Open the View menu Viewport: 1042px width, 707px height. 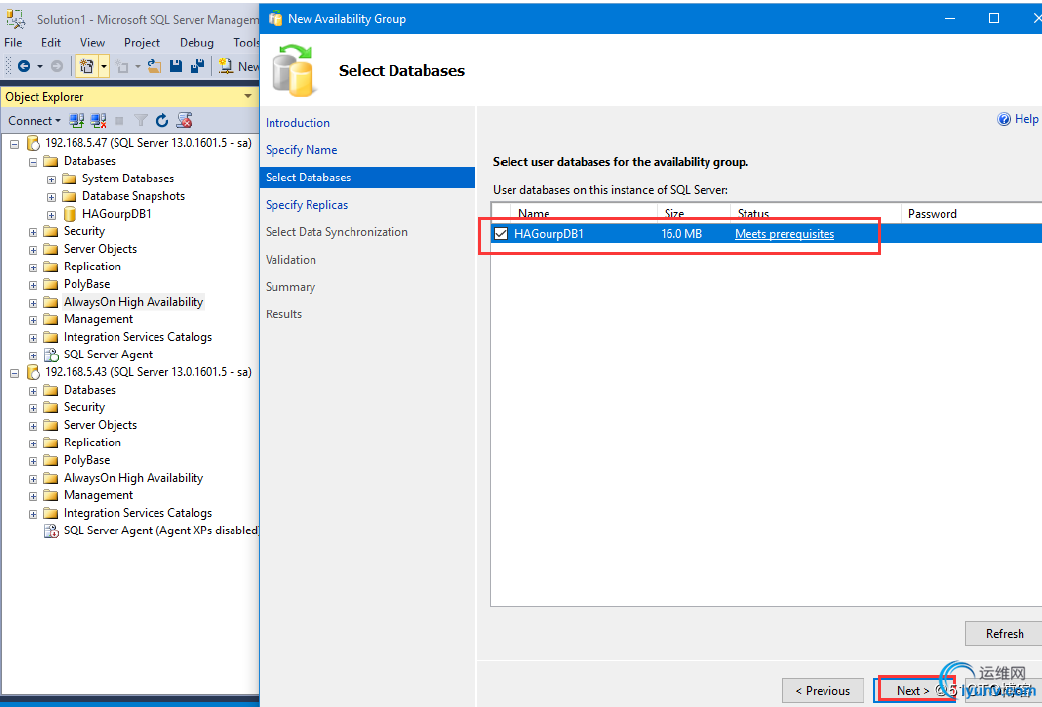(92, 43)
